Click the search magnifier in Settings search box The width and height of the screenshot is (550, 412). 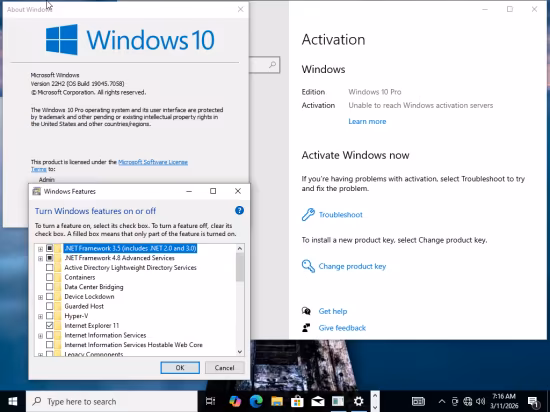point(273,65)
